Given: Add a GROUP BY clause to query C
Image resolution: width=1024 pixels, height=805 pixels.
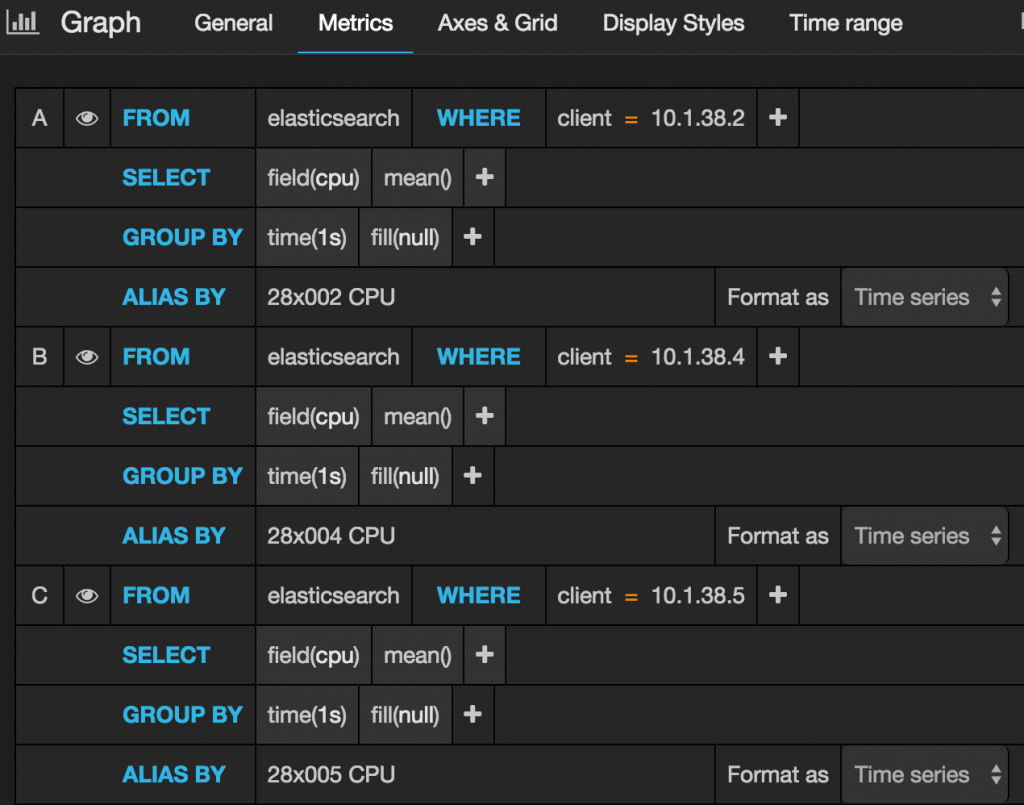Looking at the screenshot, I should click(472, 715).
